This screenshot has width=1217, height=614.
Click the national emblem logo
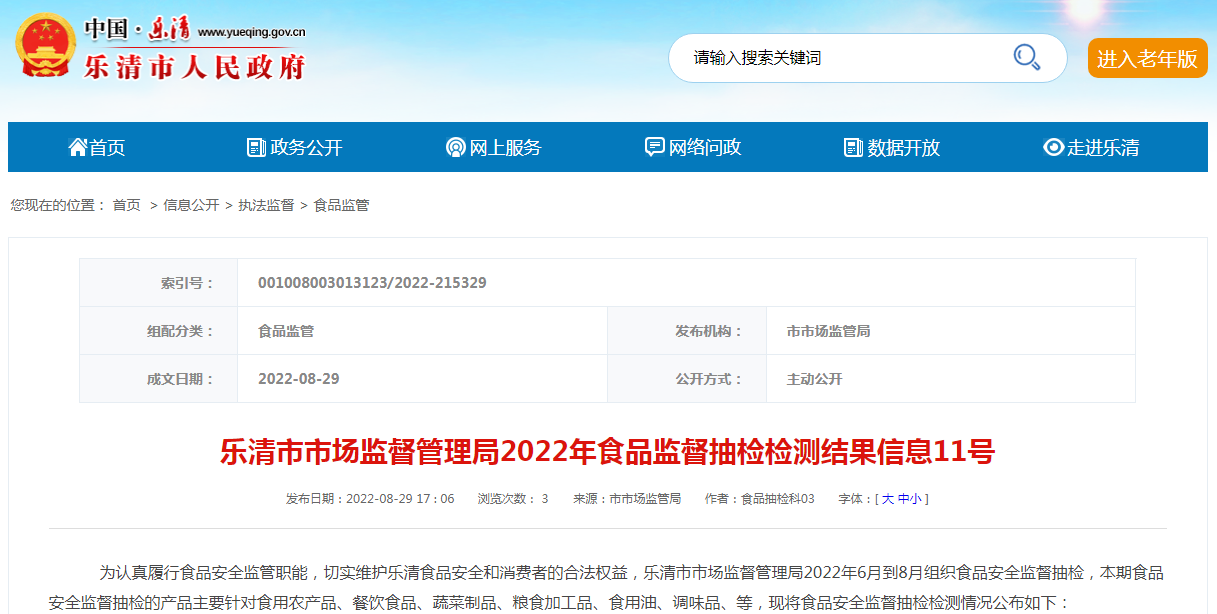tap(44, 46)
